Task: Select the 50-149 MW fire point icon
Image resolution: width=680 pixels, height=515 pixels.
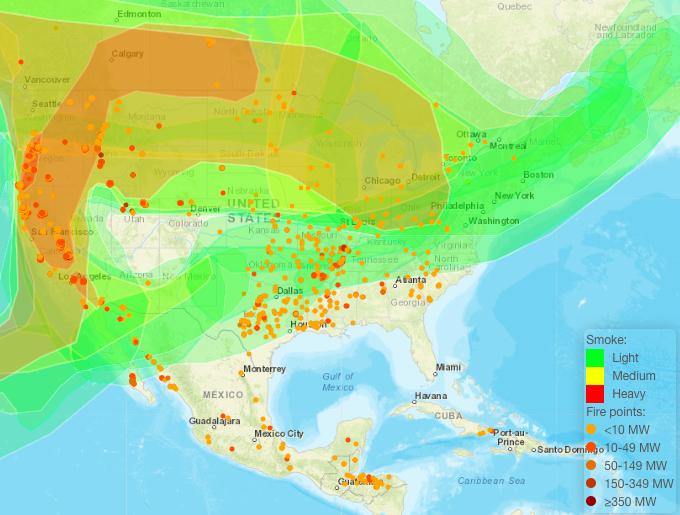Action: pos(594,465)
